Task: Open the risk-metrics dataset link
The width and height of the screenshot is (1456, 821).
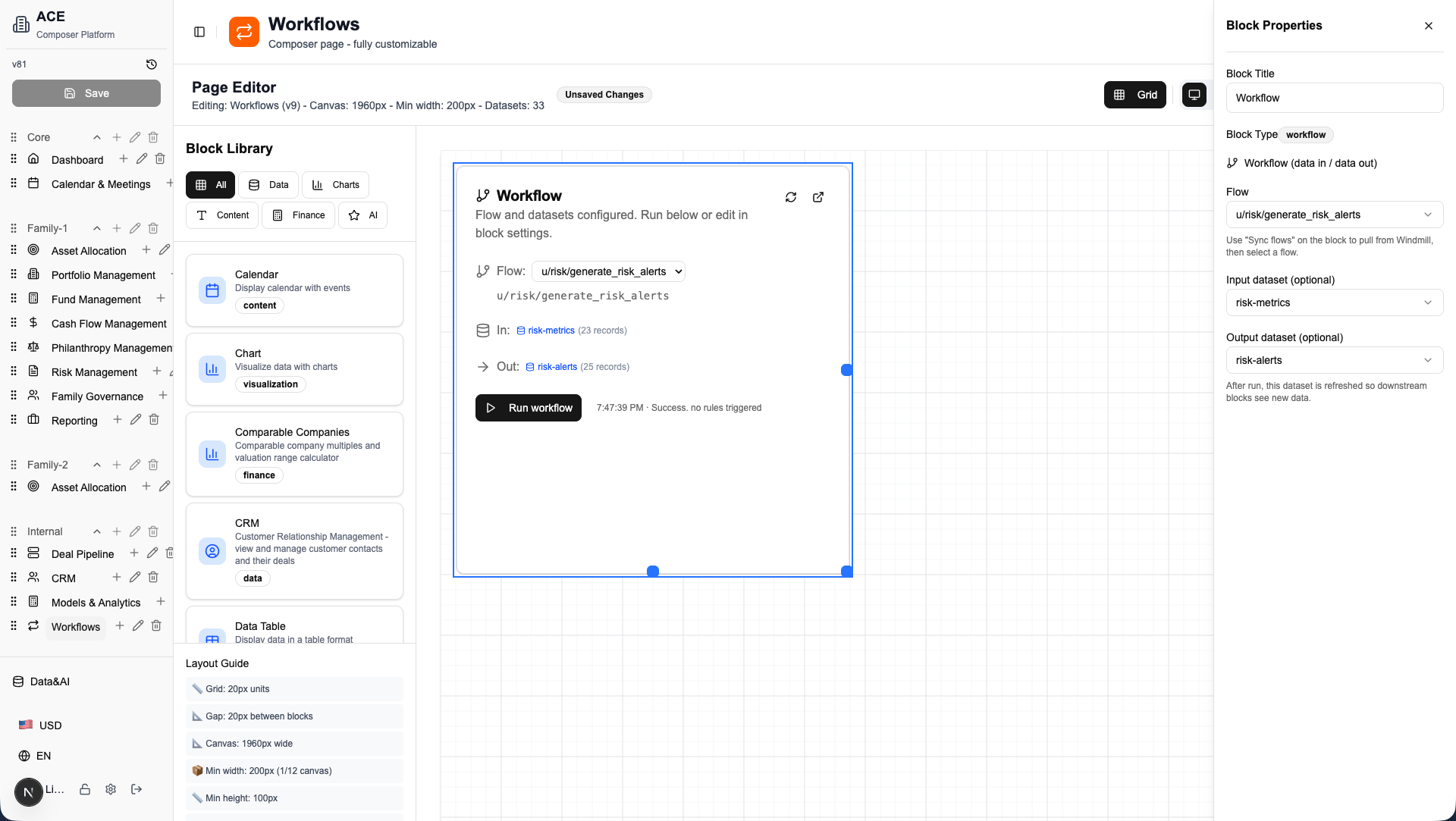Action: point(551,331)
